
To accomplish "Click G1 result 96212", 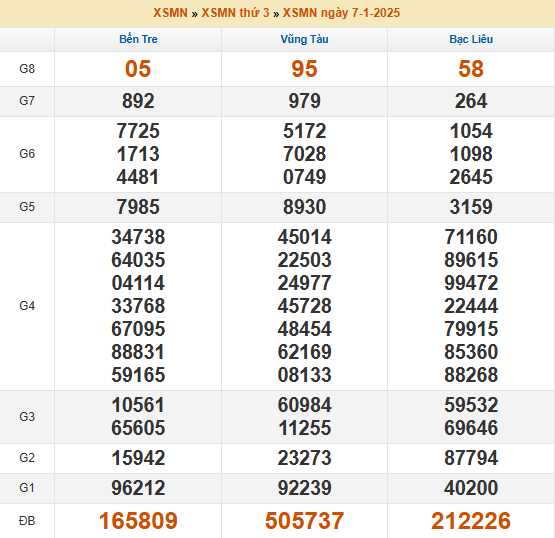I will pyautogui.click(x=138, y=488).
